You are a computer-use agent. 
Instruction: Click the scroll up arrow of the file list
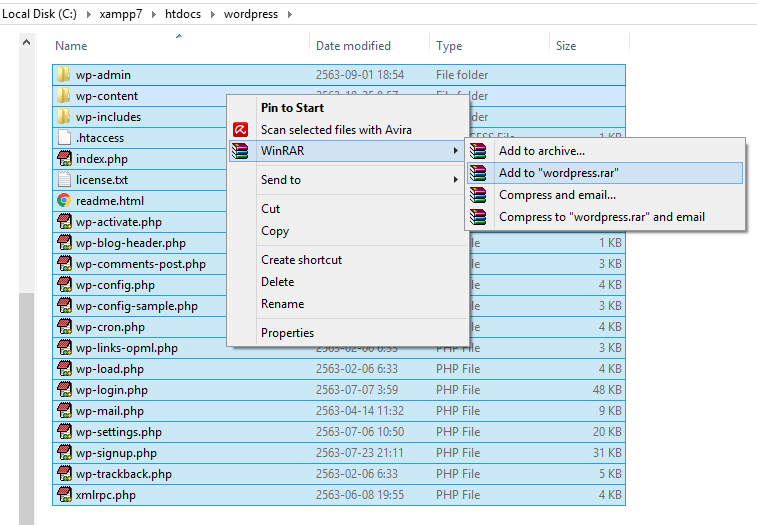coord(27,43)
